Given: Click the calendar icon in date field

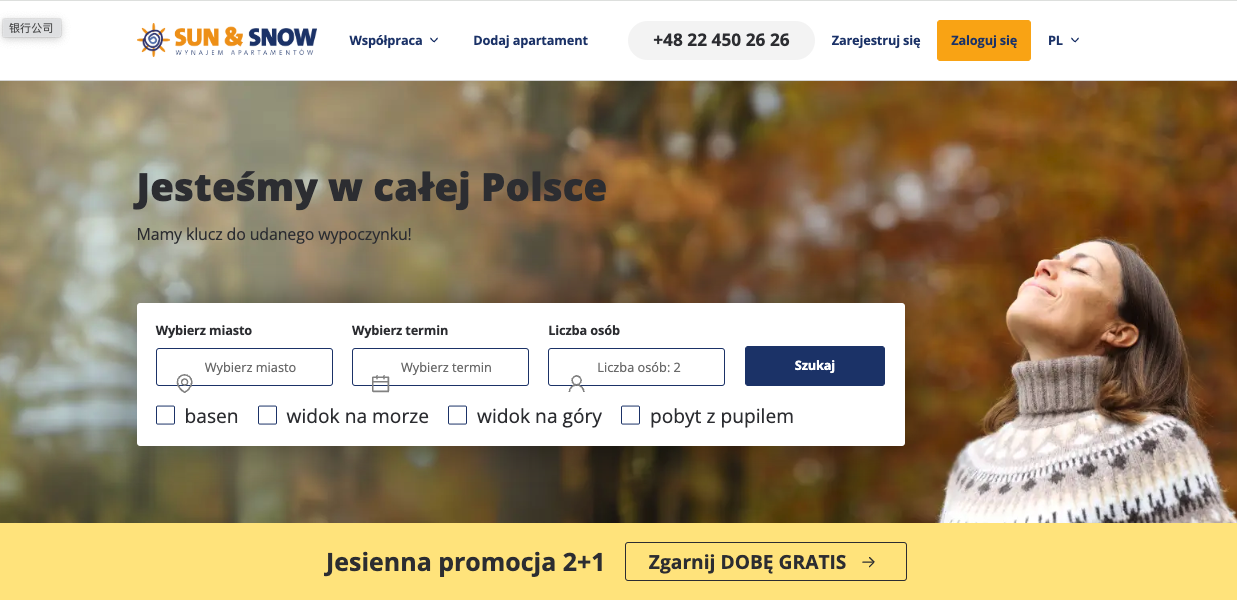Looking at the screenshot, I should point(380,383).
